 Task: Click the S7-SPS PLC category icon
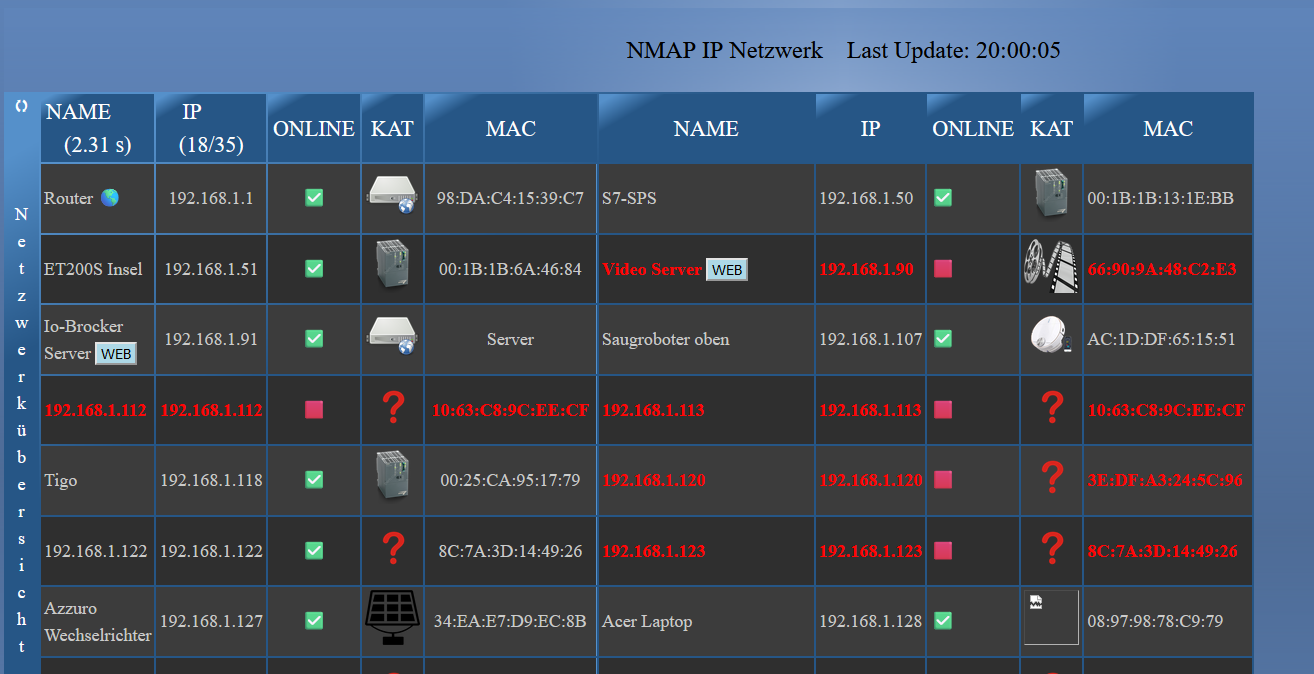pyautogui.click(x=1051, y=197)
